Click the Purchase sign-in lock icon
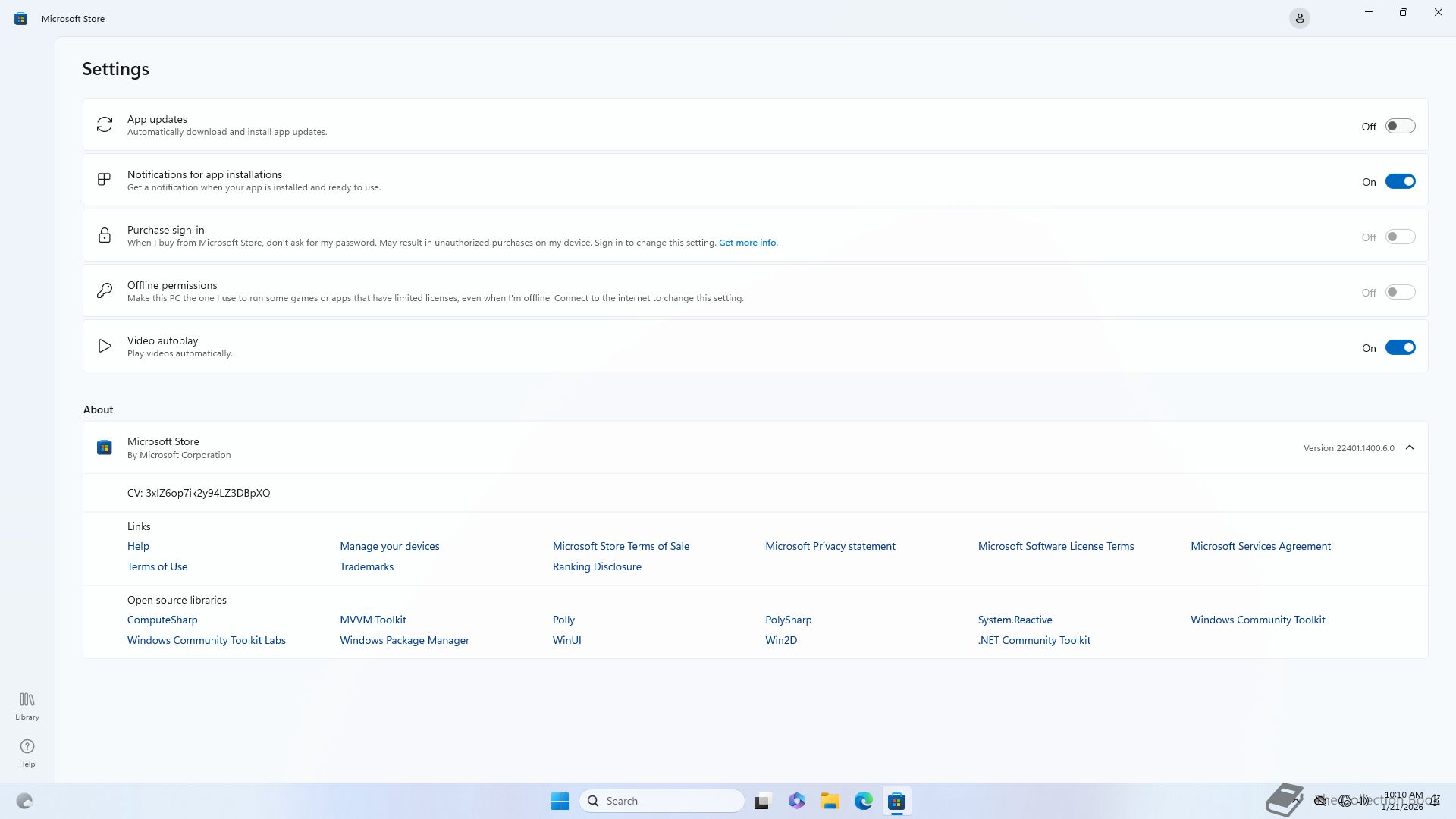Screen dimensions: 1456x819 [x=105, y=235]
